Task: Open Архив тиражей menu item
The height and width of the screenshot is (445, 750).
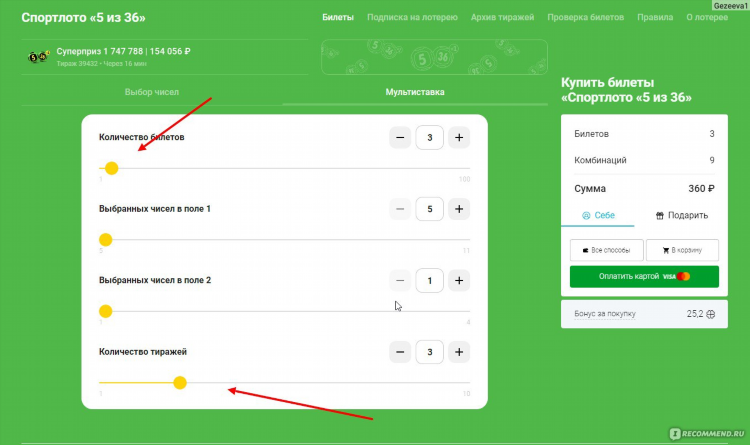Action: 502,17
